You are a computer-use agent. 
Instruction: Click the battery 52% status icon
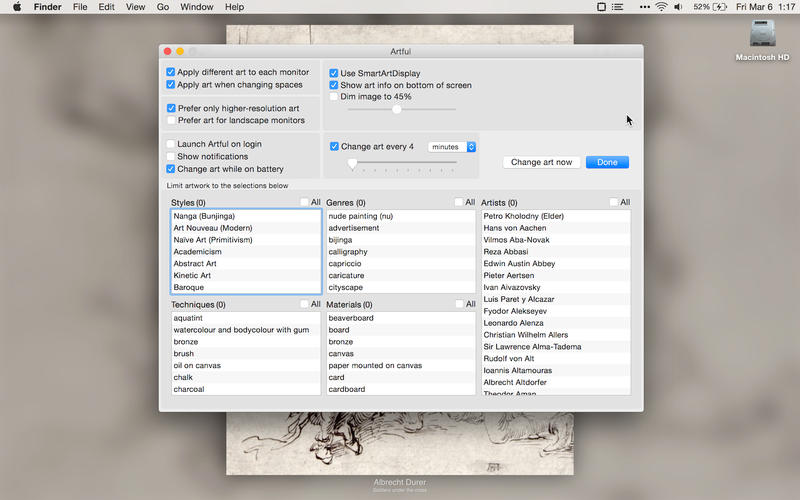(710, 7)
